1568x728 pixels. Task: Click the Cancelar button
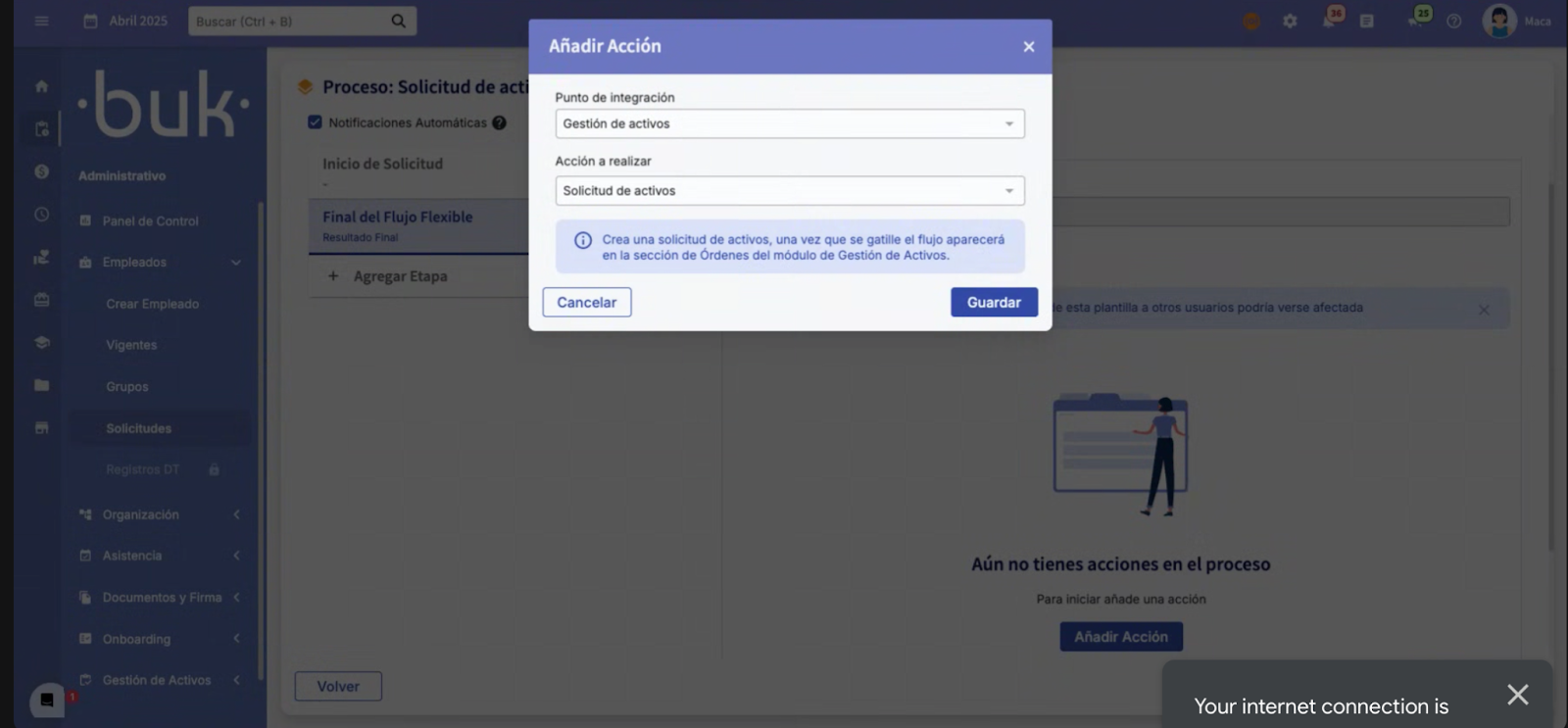(586, 303)
